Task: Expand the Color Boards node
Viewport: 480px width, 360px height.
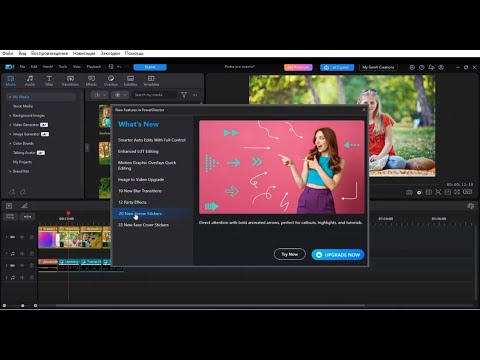Action: [x=10, y=143]
